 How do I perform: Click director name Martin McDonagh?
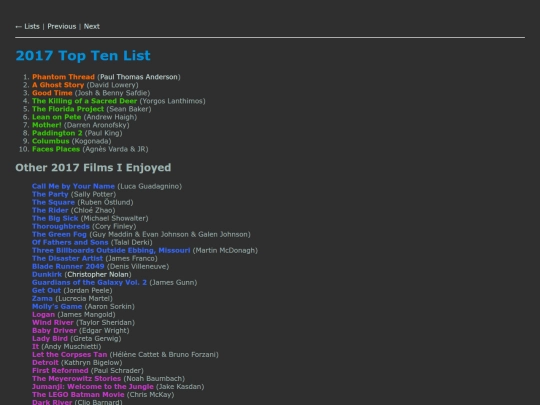point(225,250)
